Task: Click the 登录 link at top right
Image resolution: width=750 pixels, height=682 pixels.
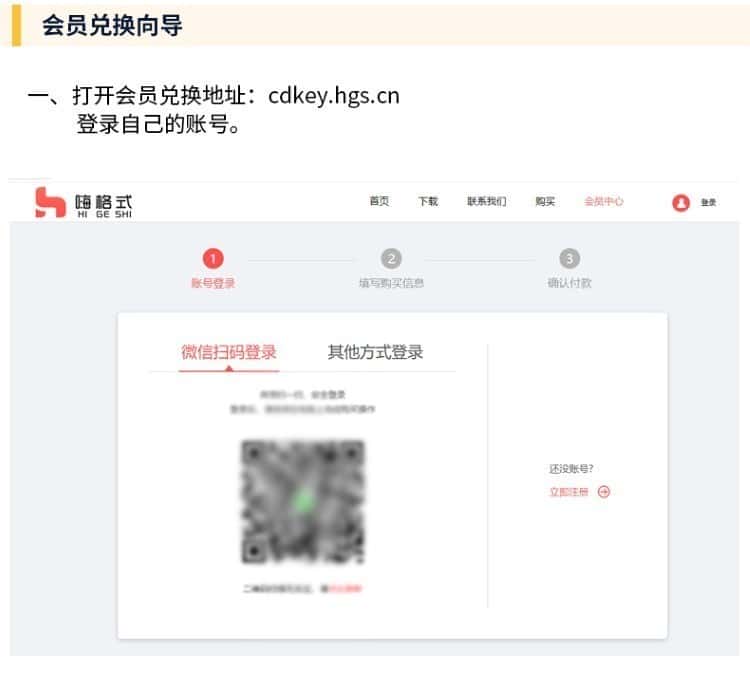Action: (x=708, y=203)
